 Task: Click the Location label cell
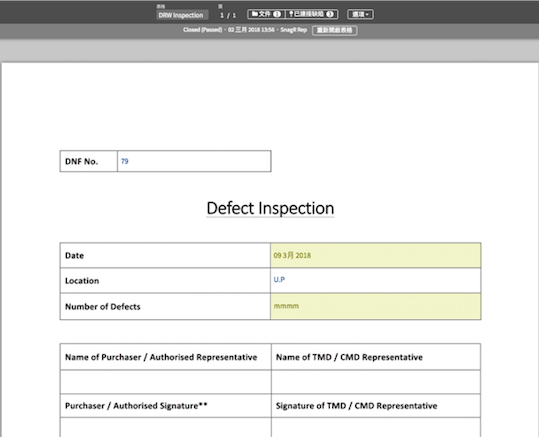165,281
